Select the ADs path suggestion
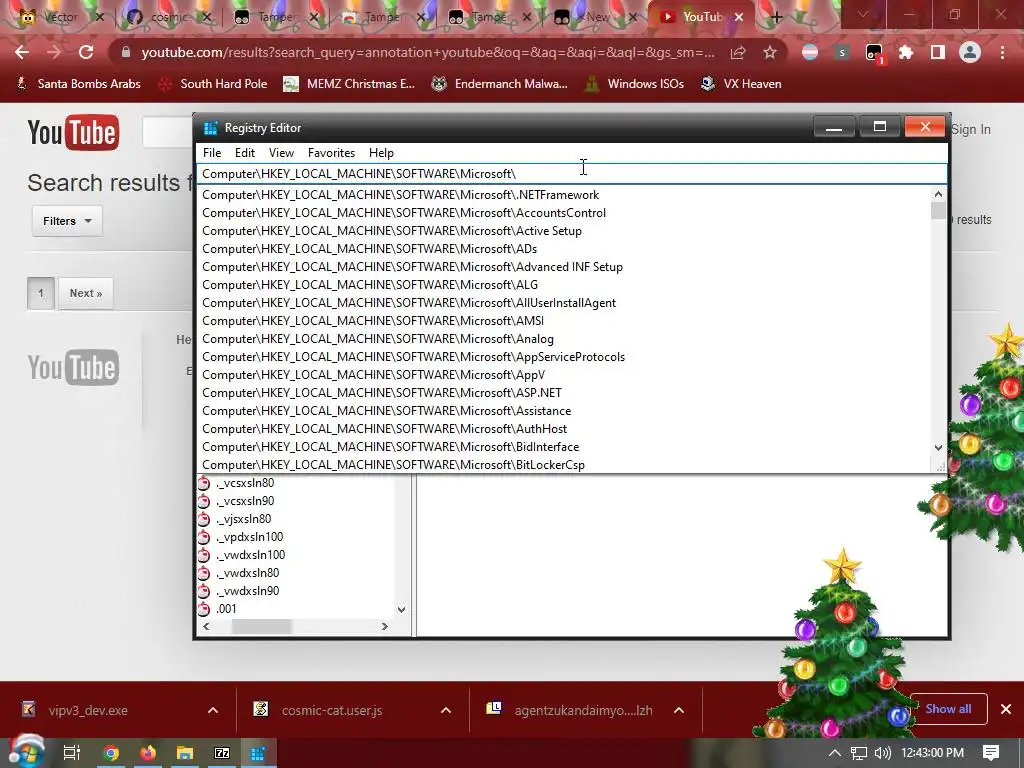Viewport: 1024px width, 768px height. point(564,249)
